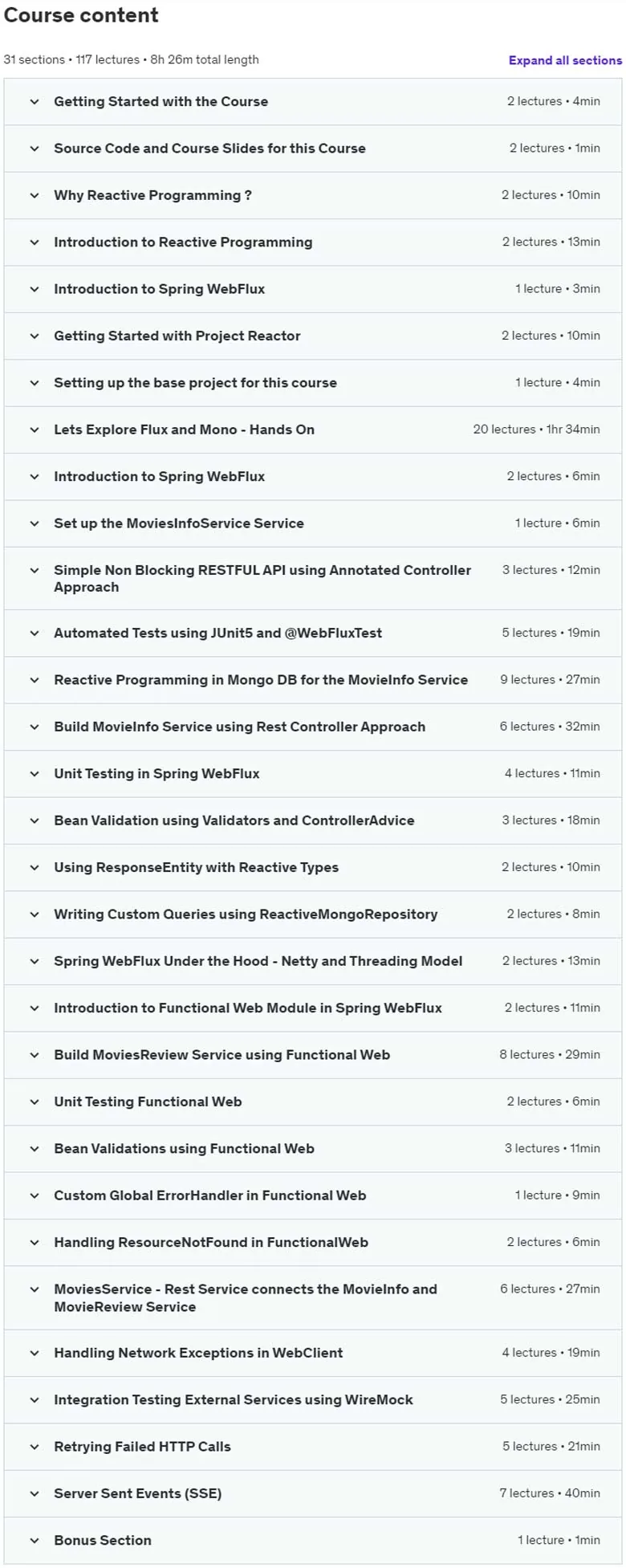Viewport: 626px width, 1568px height.
Task: Select Retrying Failed HTTP Calls section
Action: pyautogui.click(x=142, y=1447)
